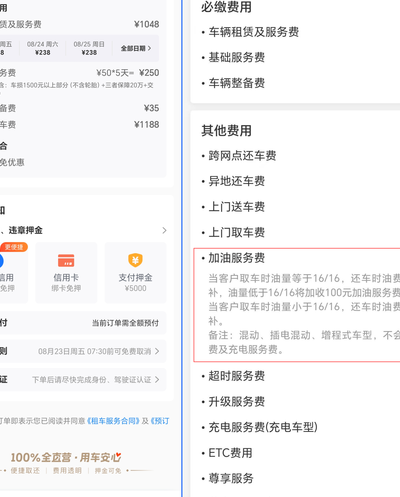Expand the free cancellation rule row
400x497 pixels.
pyautogui.click(x=83, y=351)
